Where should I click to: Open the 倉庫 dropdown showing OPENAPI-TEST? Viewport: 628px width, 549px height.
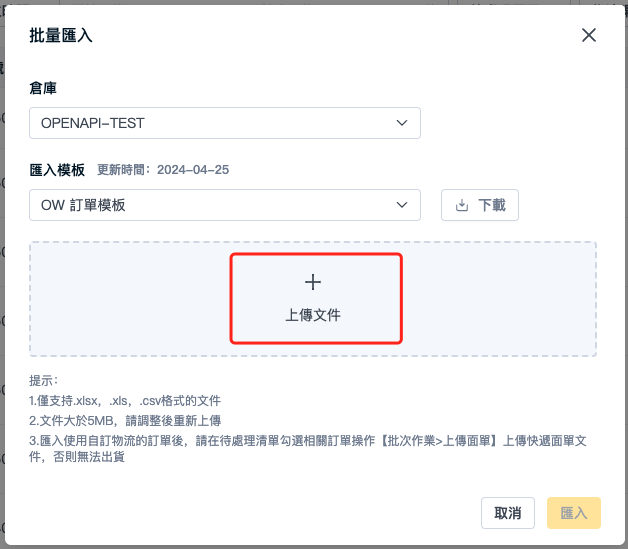[225, 123]
